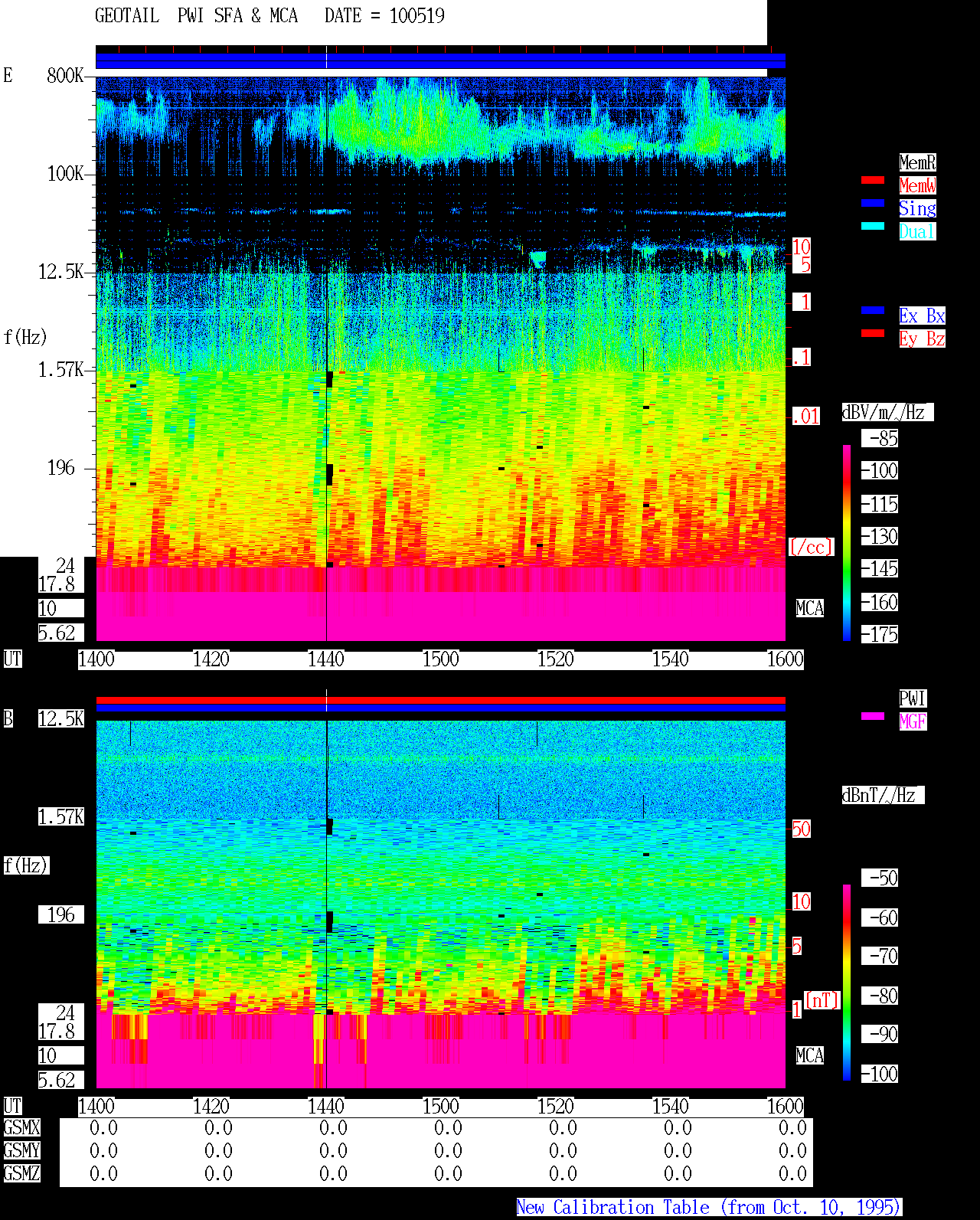Click the red MemW legend swatch

(x=873, y=180)
